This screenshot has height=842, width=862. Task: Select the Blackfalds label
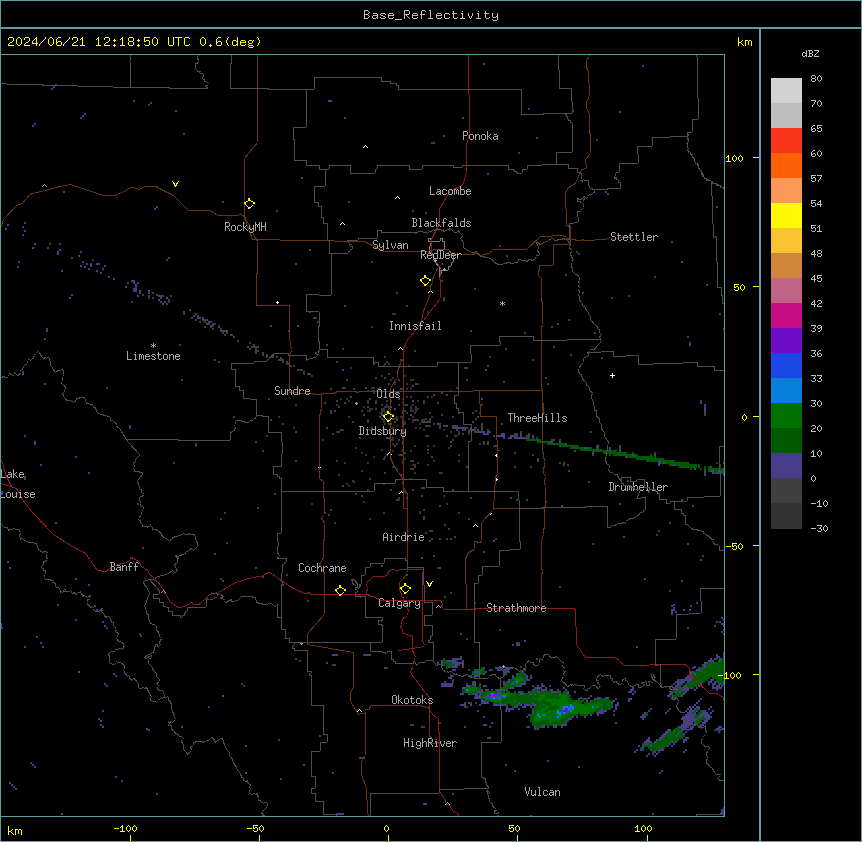pyautogui.click(x=441, y=223)
